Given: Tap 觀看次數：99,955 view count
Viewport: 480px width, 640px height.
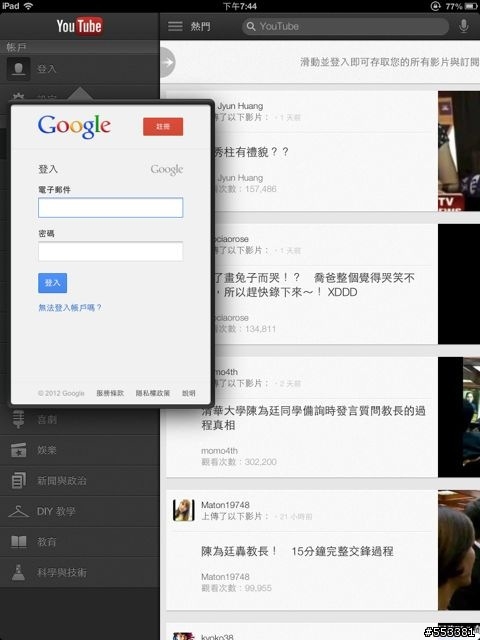Looking at the screenshot, I should pyautogui.click(x=236, y=588).
